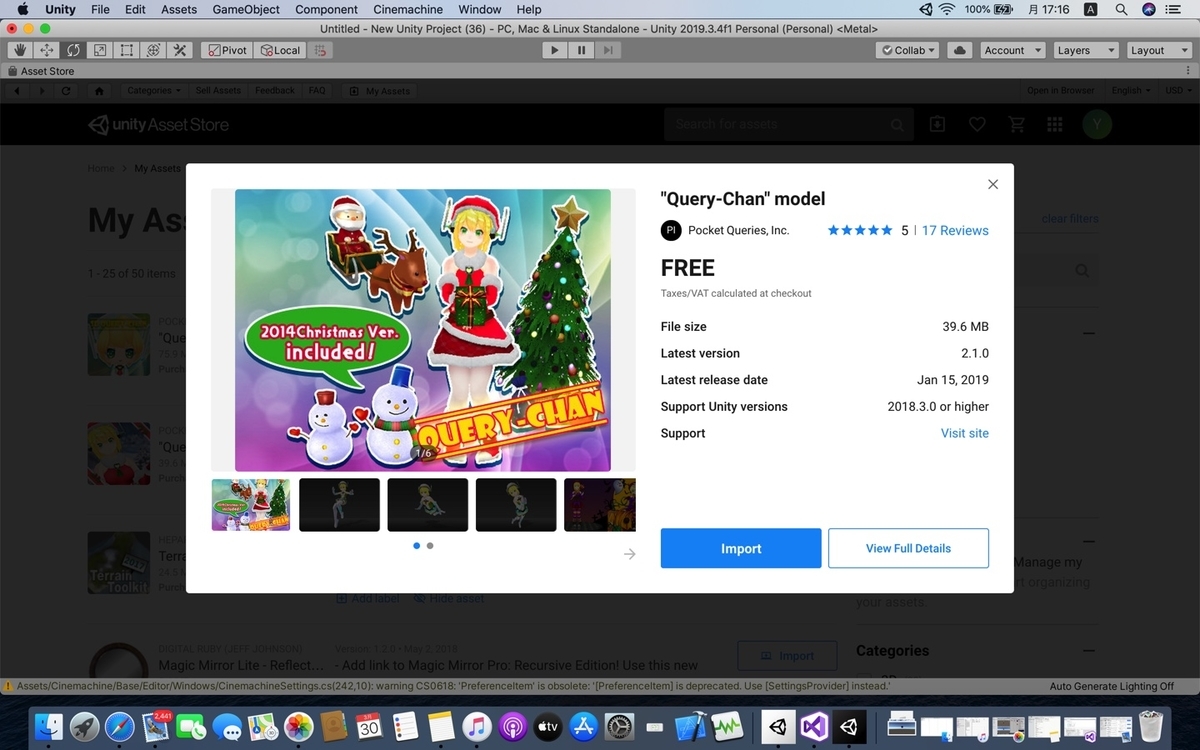Show next thumbnails with the arrow
Viewport: 1200px width, 750px height.
[629, 554]
